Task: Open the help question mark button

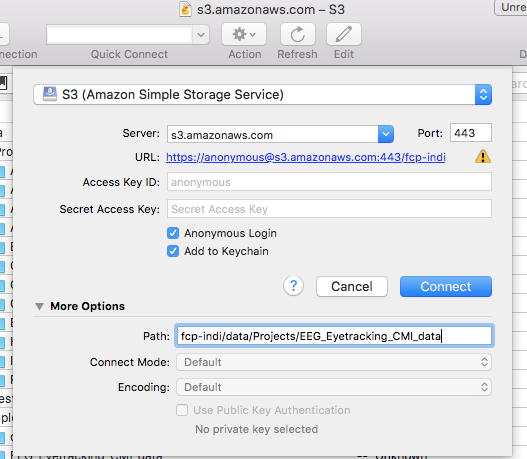Action: click(x=293, y=286)
